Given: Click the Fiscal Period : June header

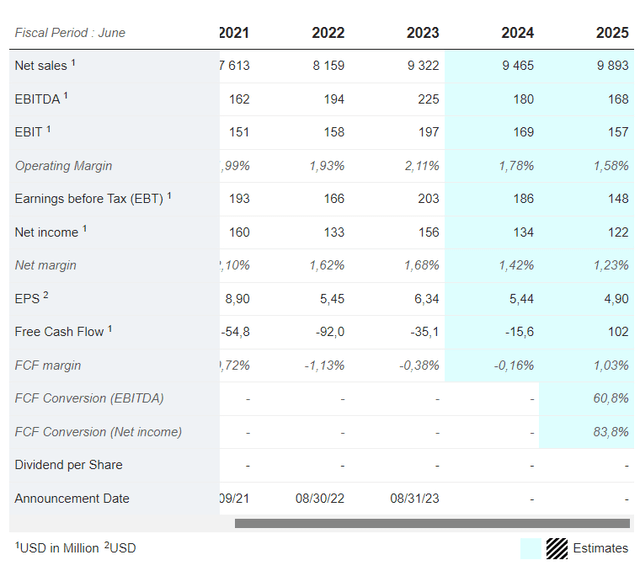Looking at the screenshot, I should coord(70,33).
